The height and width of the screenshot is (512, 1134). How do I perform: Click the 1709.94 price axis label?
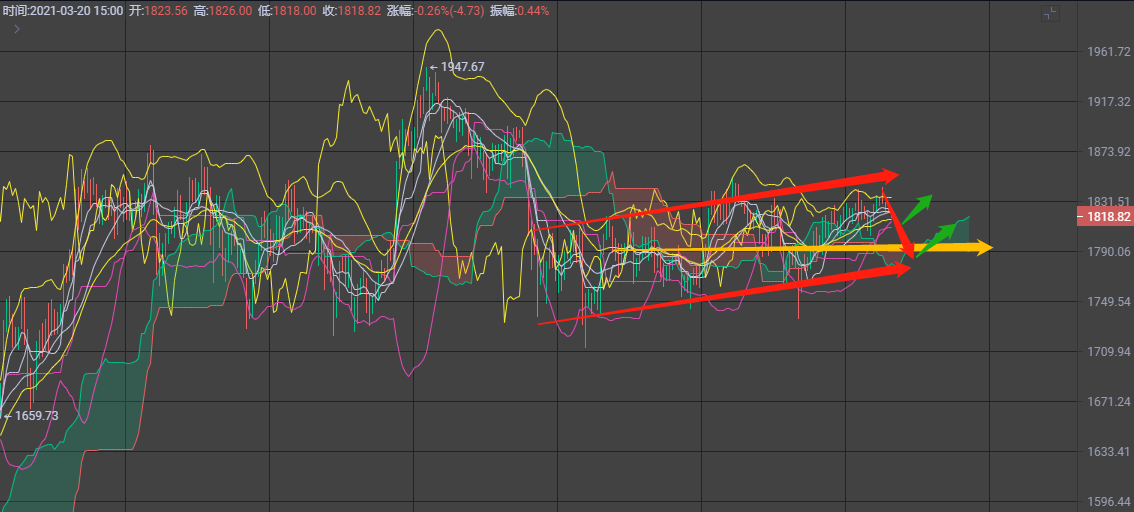click(1109, 351)
